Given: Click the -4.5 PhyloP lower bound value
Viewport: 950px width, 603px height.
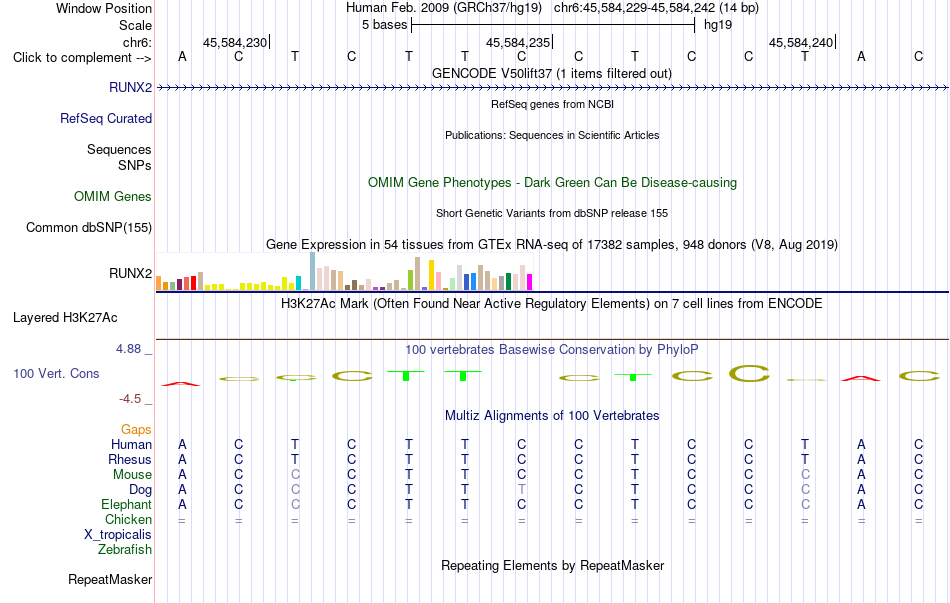Looking at the screenshot, I should pos(130,399).
